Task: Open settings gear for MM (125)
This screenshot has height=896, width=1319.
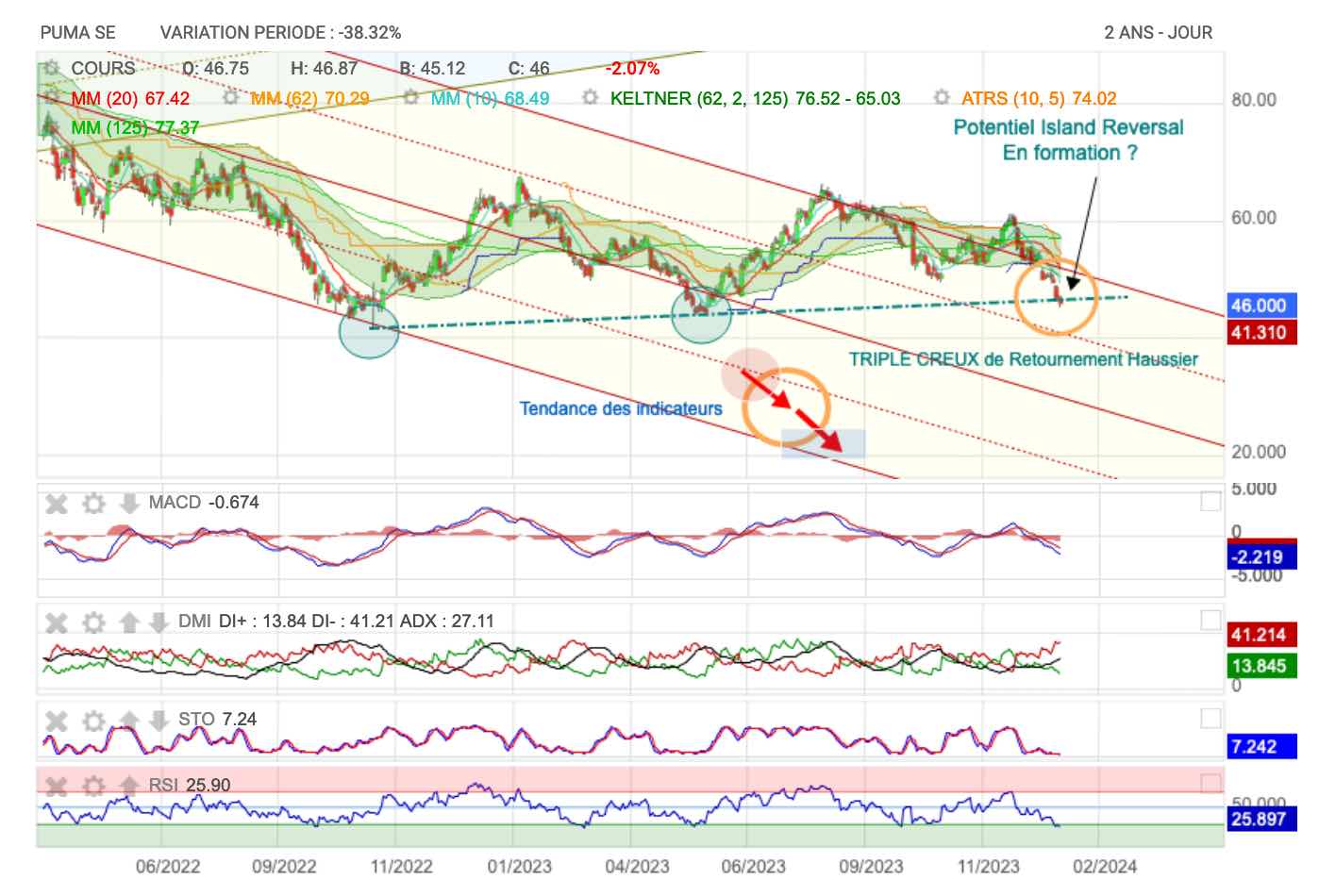Action: tap(51, 126)
